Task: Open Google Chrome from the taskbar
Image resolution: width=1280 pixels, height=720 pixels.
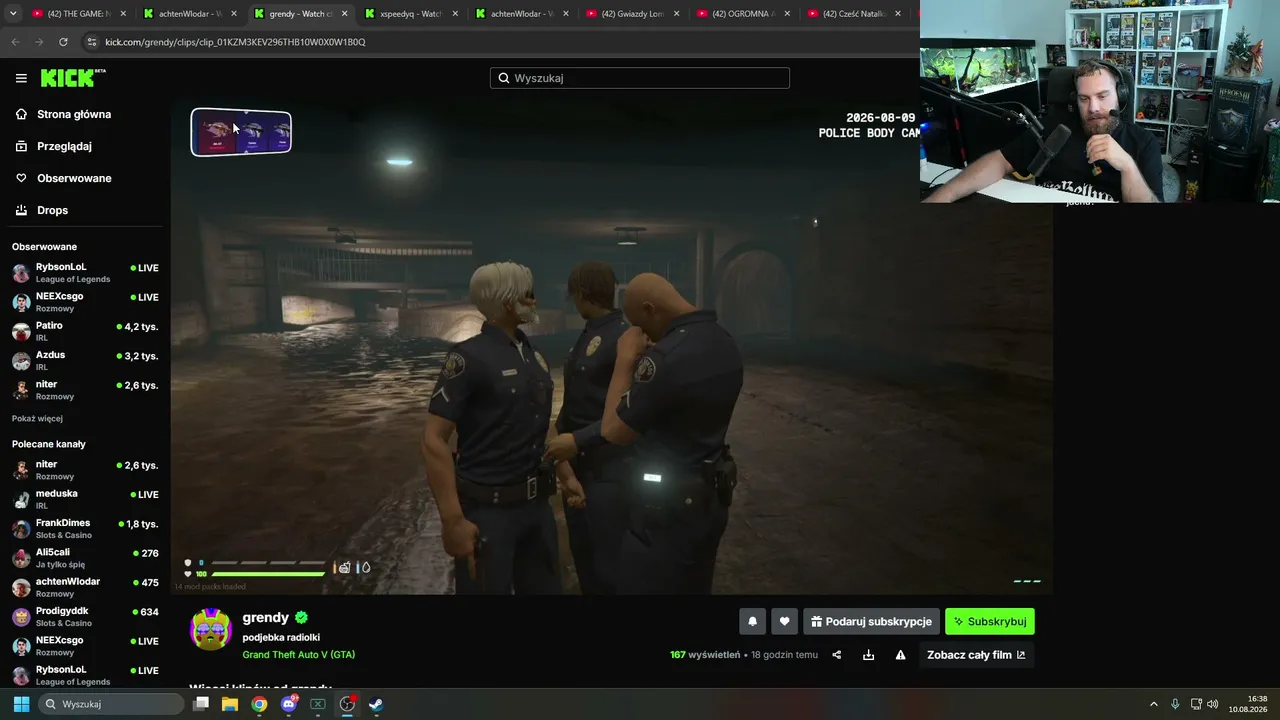Action: tap(259, 704)
